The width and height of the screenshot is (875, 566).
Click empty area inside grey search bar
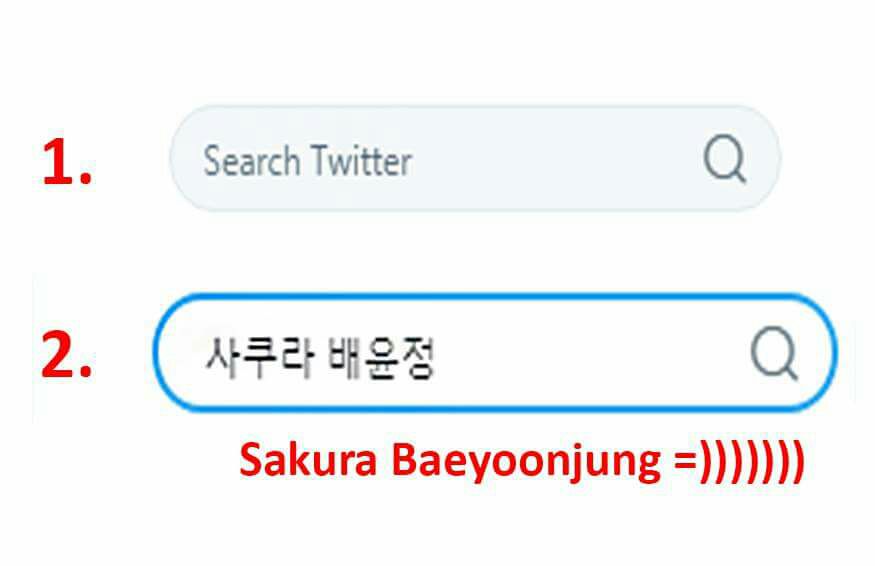[x=558, y=159]
